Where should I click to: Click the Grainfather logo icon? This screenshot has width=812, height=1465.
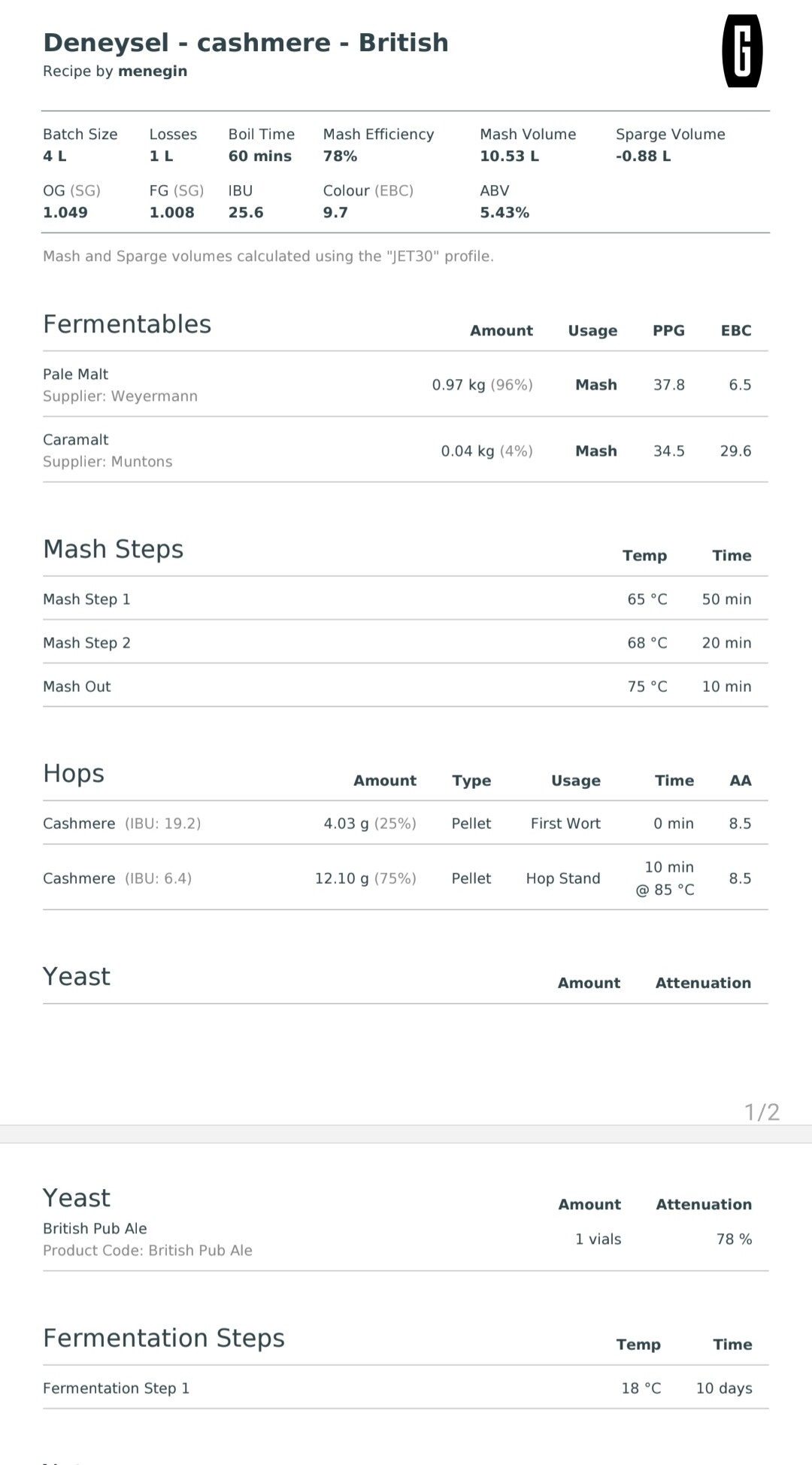[742, 51]
